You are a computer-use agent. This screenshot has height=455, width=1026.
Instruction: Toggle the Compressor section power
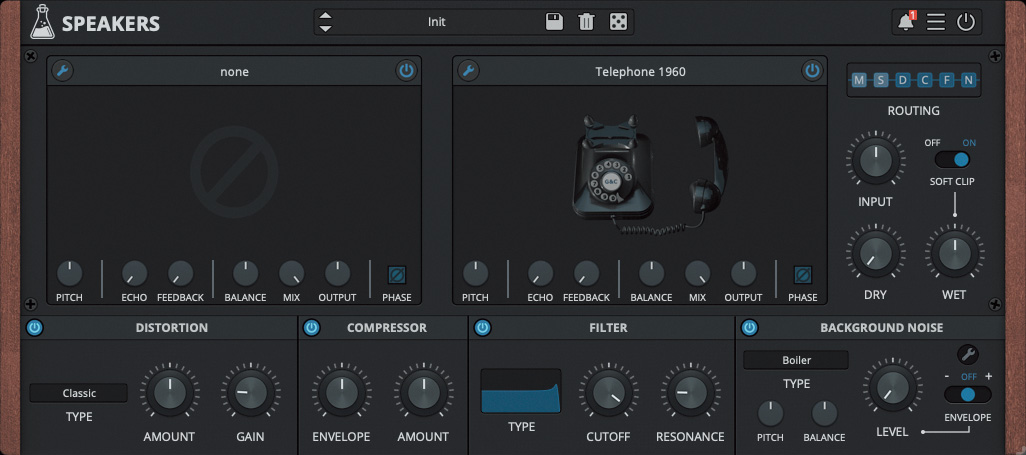point(312,327)
